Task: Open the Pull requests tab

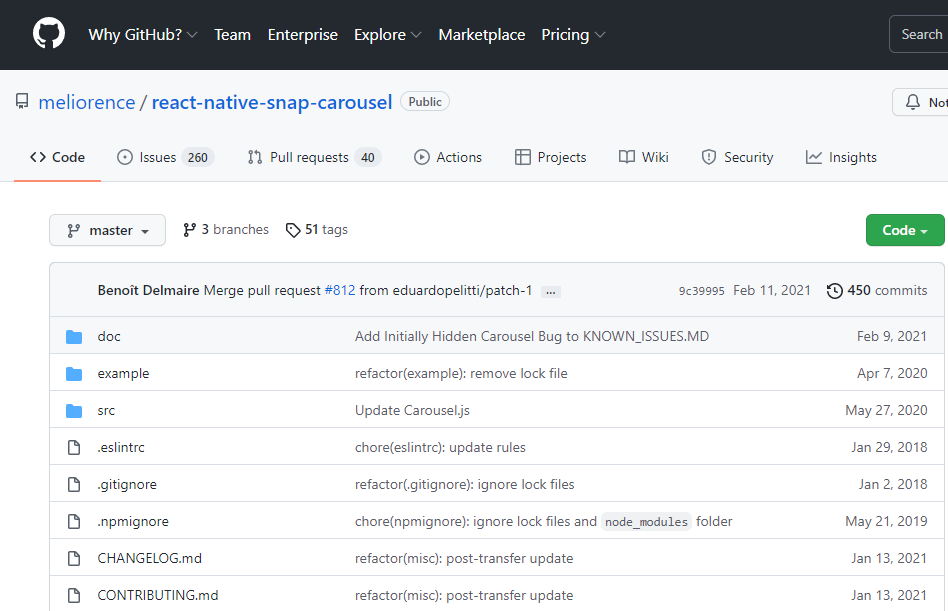Action: [x=314, y=157]
